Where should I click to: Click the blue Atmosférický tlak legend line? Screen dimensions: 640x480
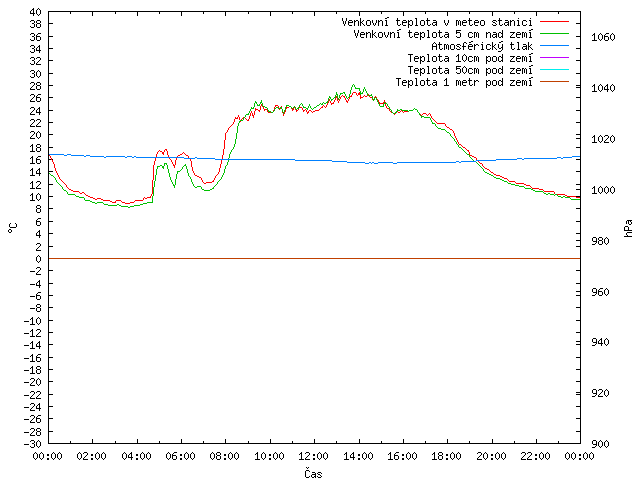(554, 45)
